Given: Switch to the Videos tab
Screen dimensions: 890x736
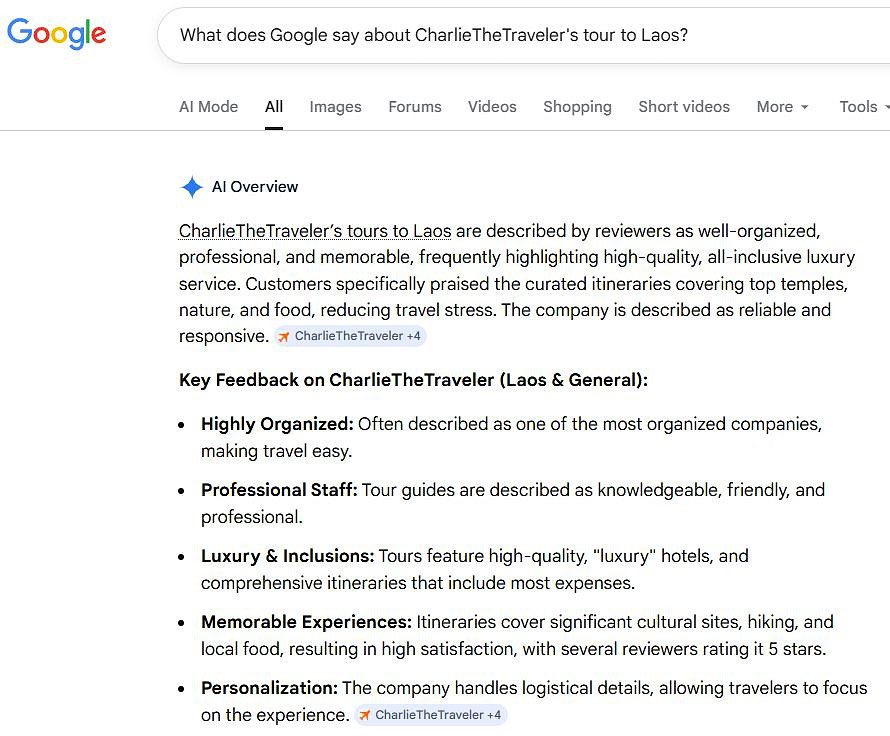Looking at the screenshot, I should click(492, 107).
